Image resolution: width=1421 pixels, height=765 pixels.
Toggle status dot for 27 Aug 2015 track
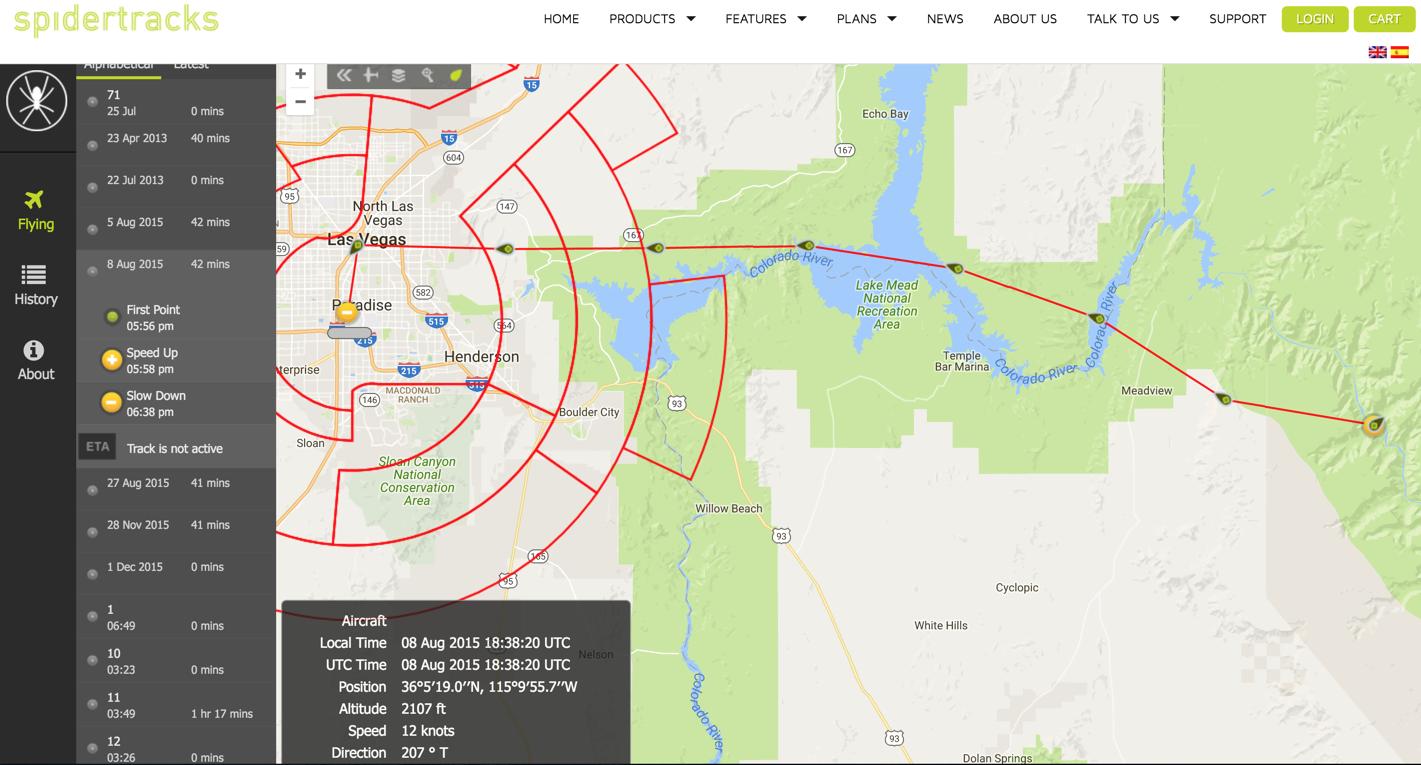[93, 490]
